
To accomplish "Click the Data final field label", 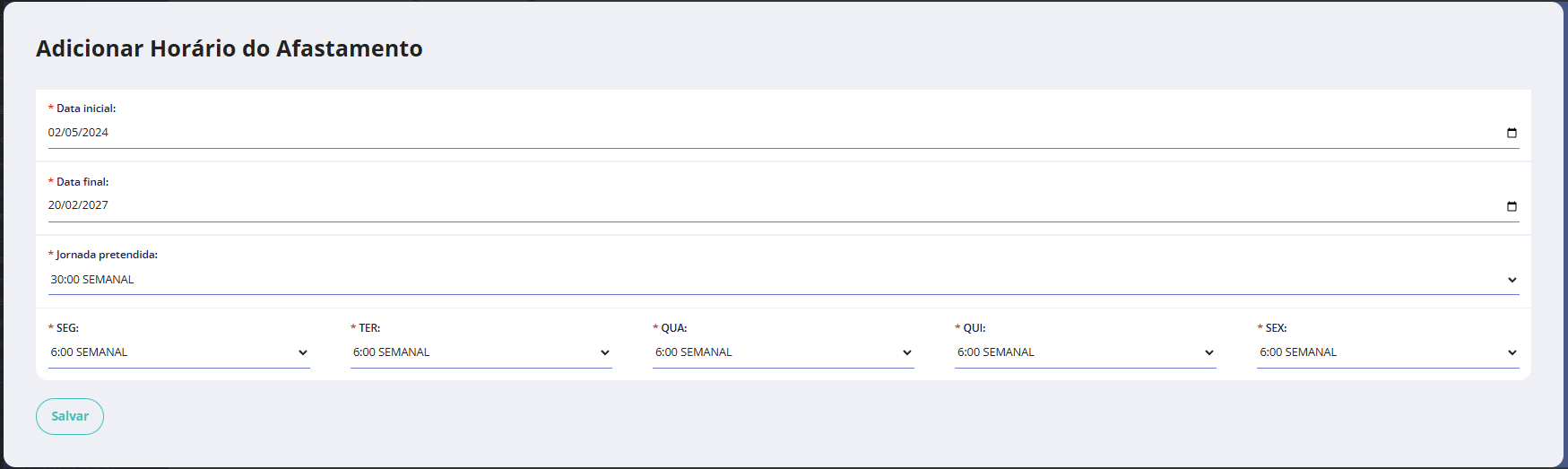I will click(x=82, y=182).
